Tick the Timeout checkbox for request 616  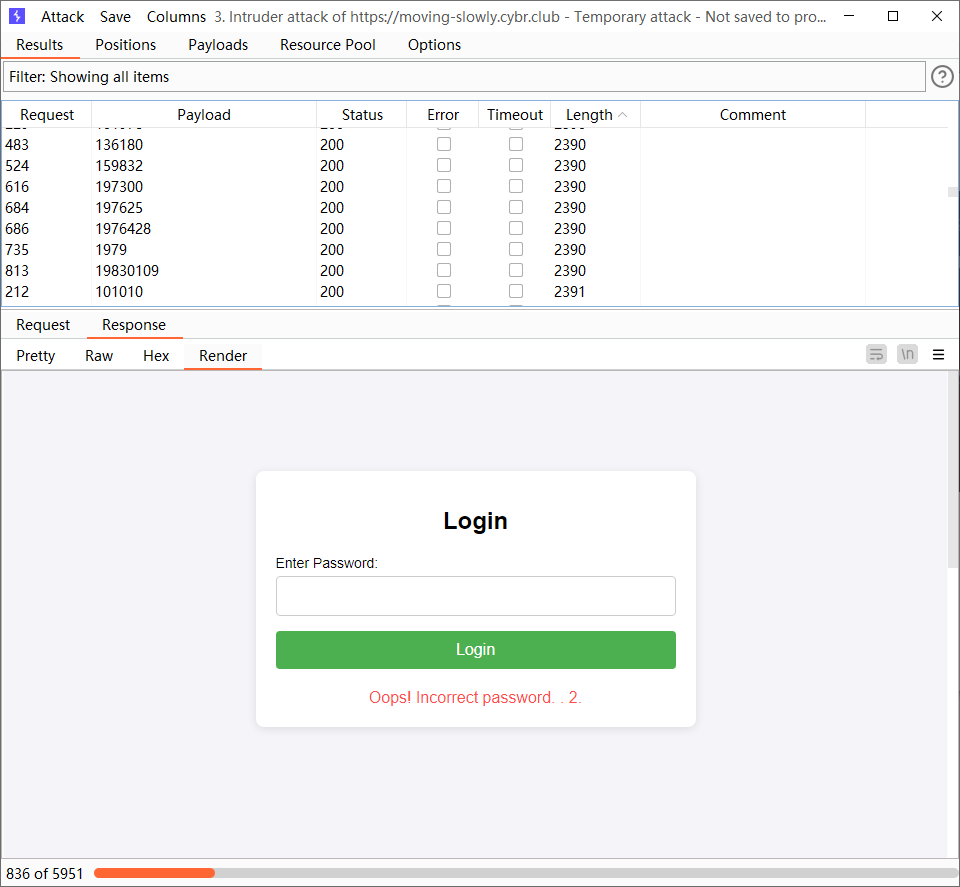pos(516,187)
